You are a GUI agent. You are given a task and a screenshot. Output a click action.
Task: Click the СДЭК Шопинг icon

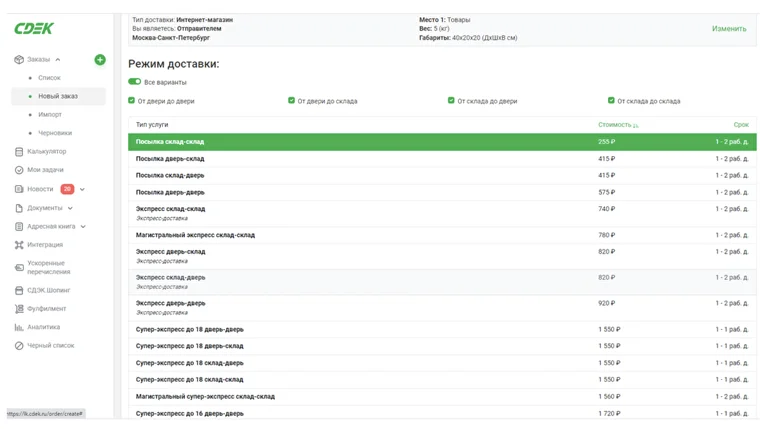coord(19,290)
